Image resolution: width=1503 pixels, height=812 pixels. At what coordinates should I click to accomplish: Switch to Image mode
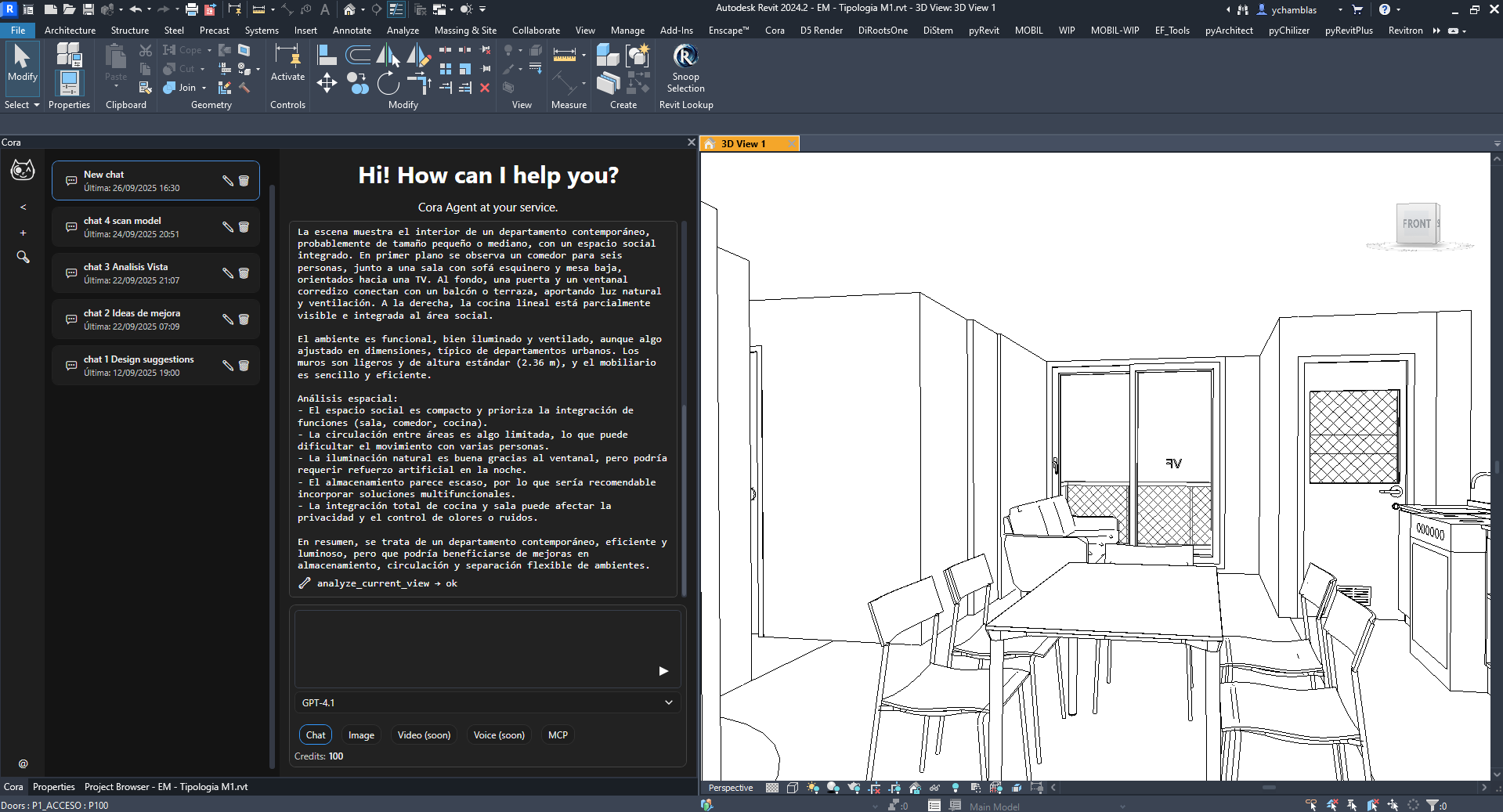pyautogui.click(x=361, y=735)
